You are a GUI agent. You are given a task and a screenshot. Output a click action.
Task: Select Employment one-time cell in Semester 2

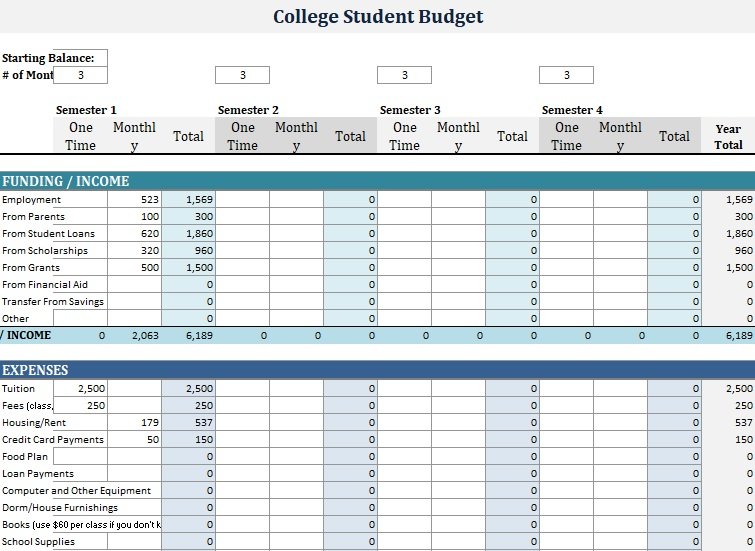[242, 199]
